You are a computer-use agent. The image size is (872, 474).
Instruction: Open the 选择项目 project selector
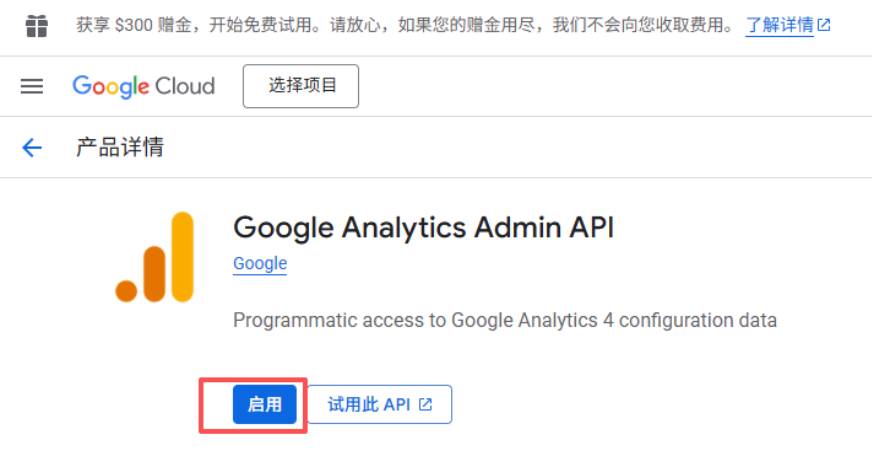click(x=301, y=86)
